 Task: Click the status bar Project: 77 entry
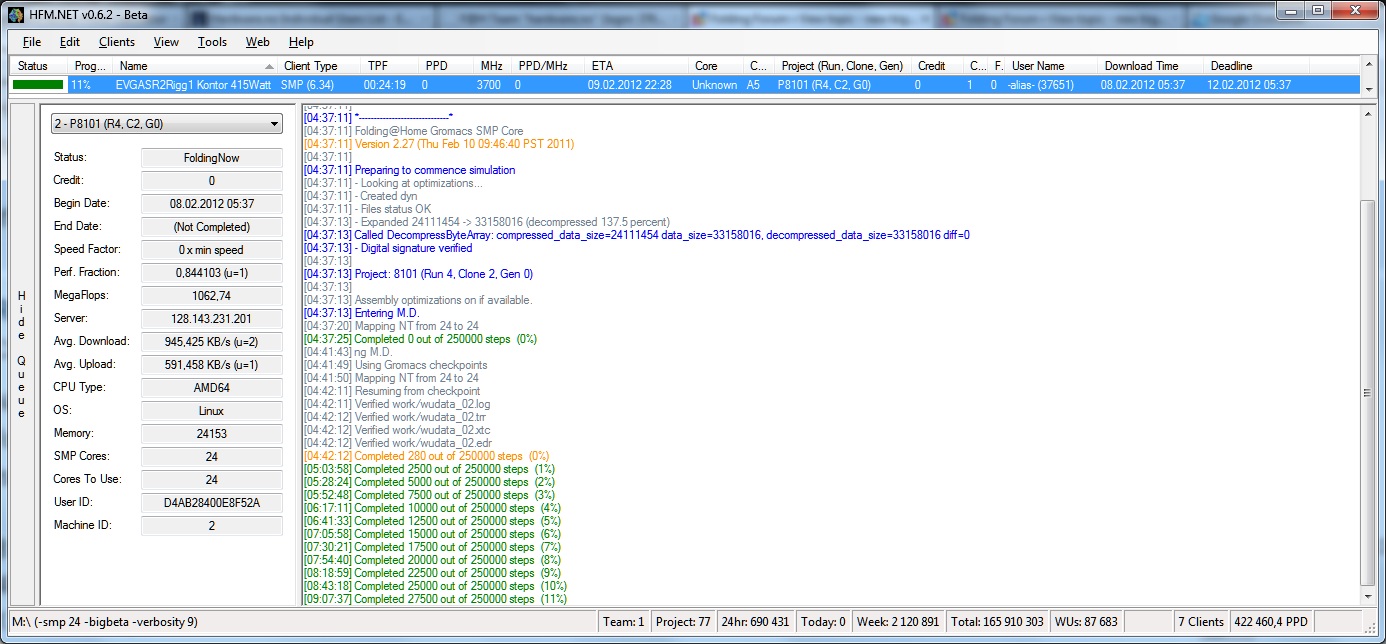click(x=683, y=622)
